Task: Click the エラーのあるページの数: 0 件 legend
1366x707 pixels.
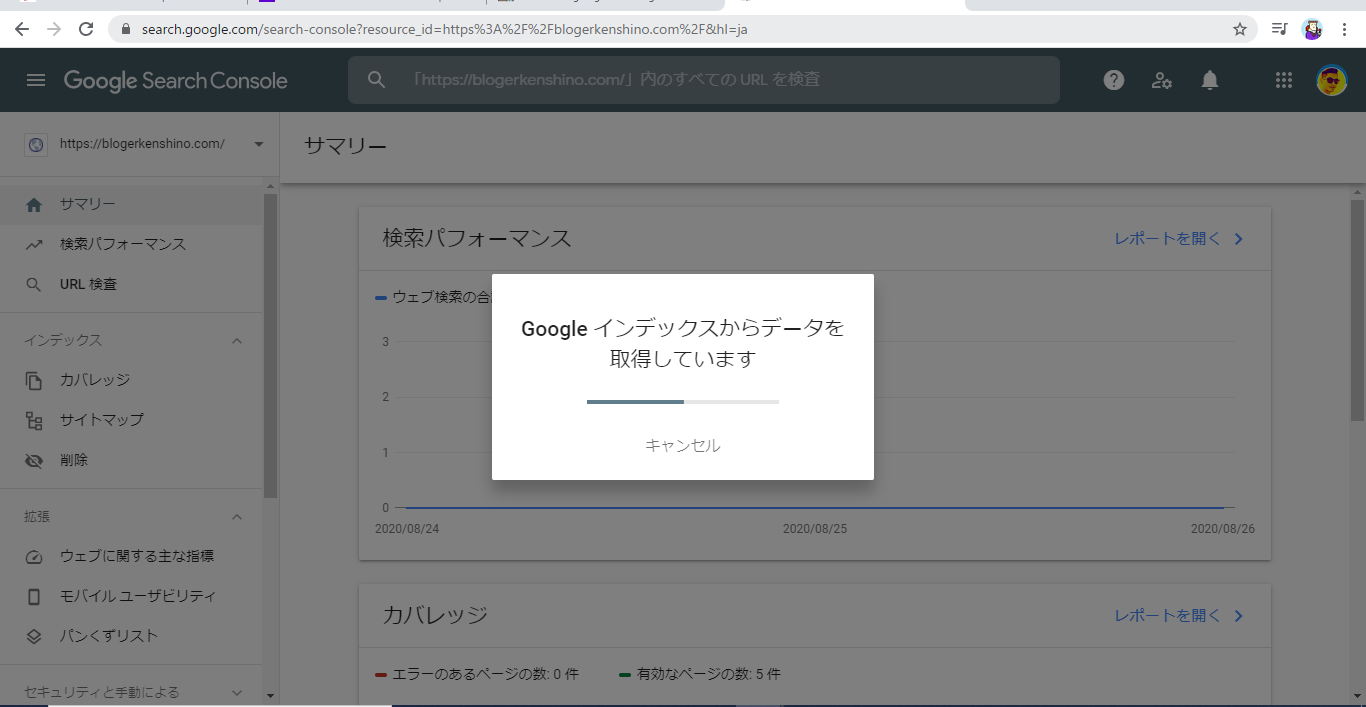Action: (x=477, y=675)
